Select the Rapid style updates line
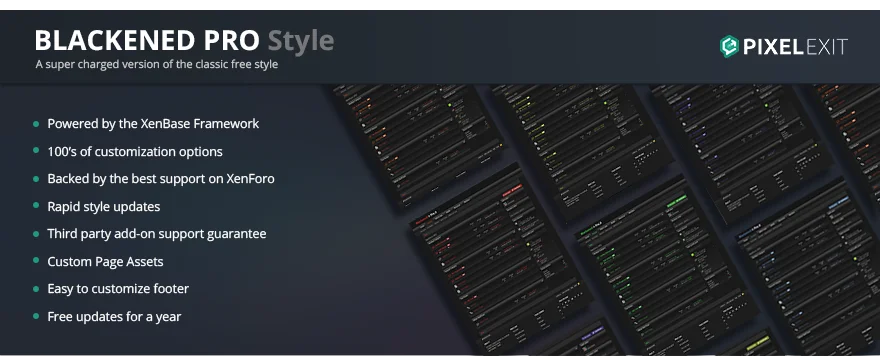 coord(104,206)
